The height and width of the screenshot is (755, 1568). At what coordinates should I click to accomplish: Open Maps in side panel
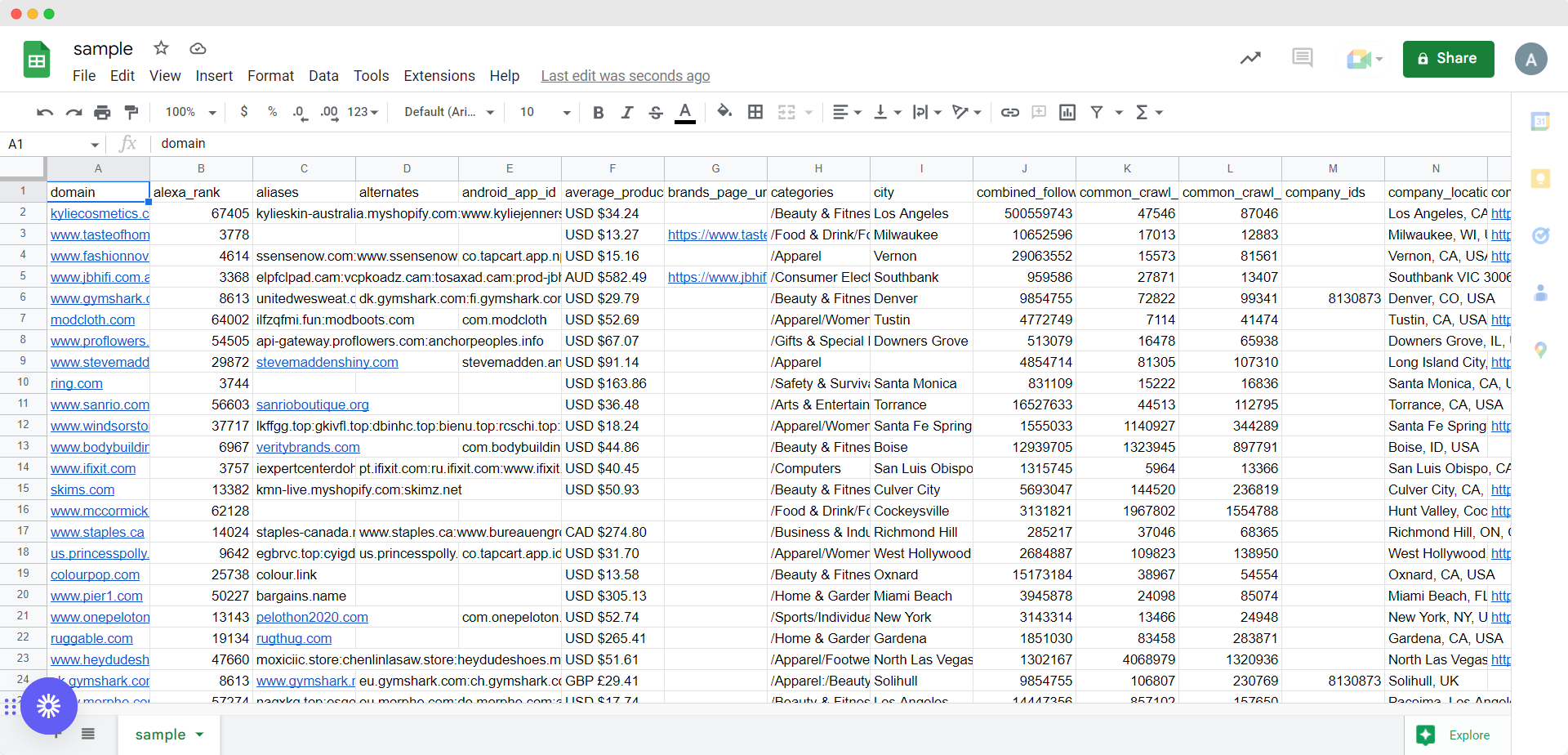coord(1540,350)
